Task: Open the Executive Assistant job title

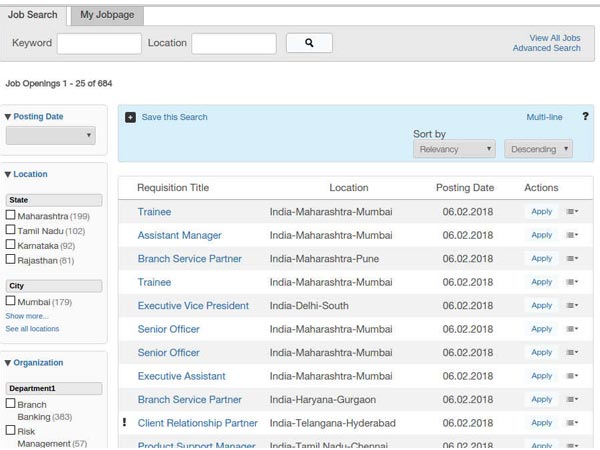Action: pos(182,376)
